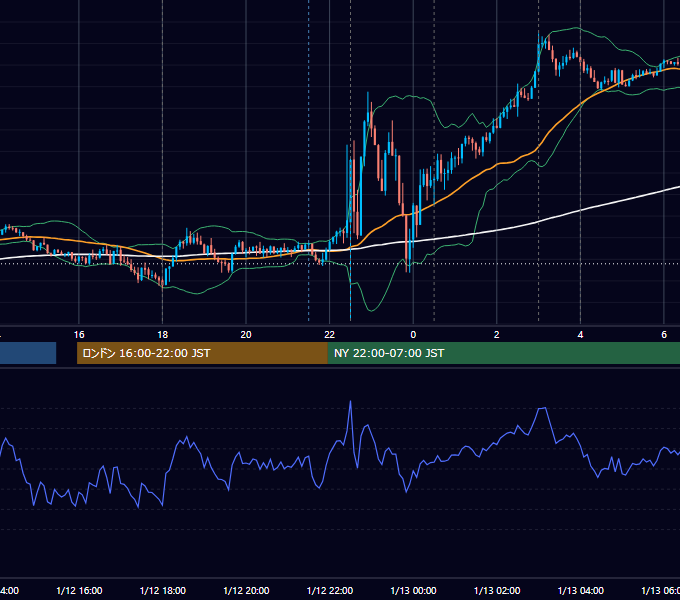Screen dimensions: 680x600
Task: Click the 1/12 18:00 date label
Action: (163, 591)
